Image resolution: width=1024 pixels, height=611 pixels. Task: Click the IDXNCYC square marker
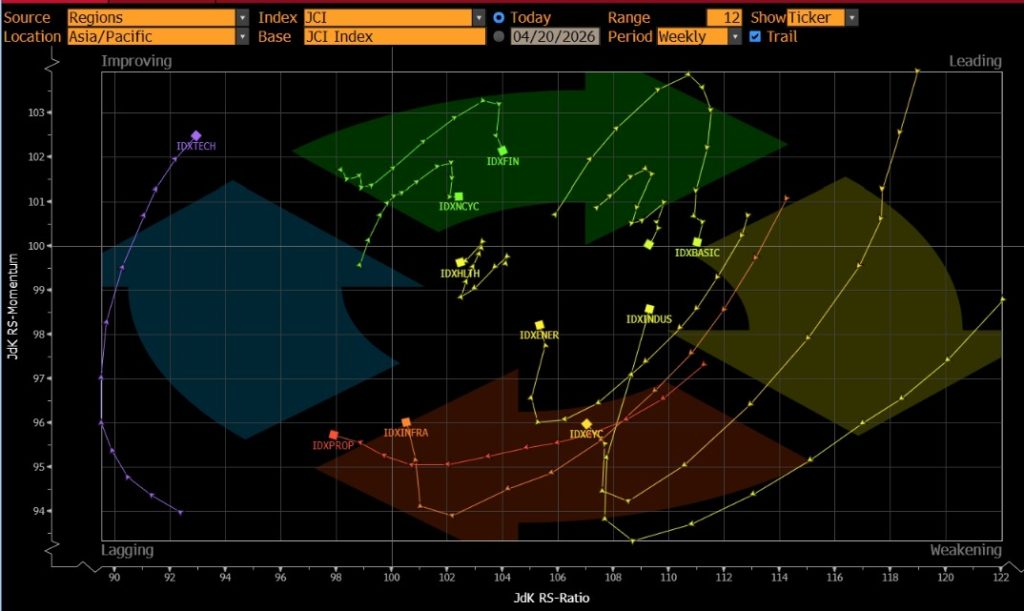[459, 197]
